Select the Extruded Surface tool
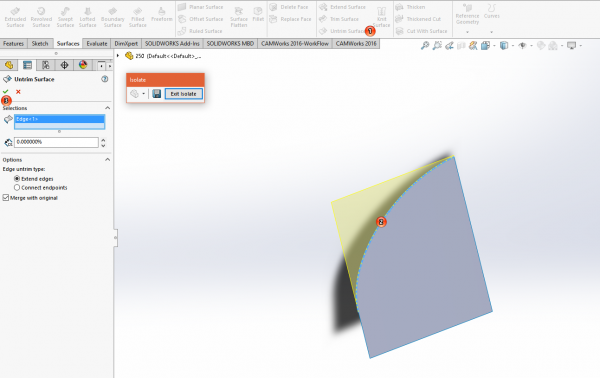This screenshot has width=600, height=378. coord(15,17)
